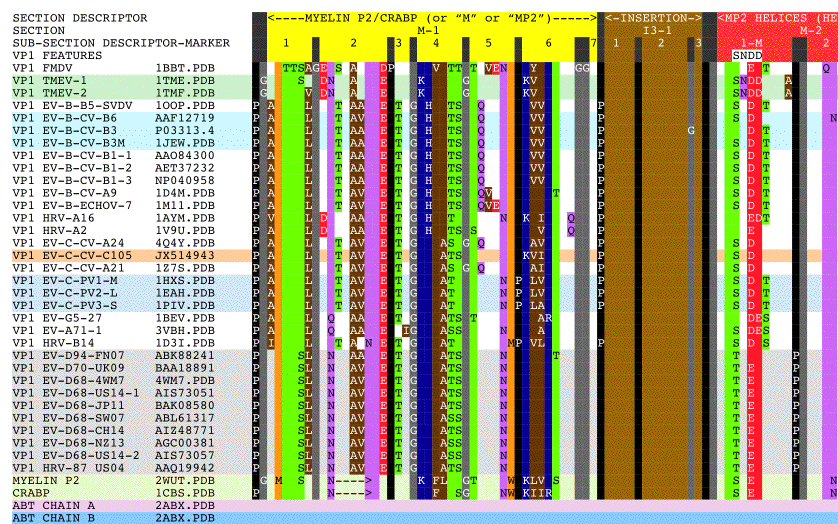This screenshot has height=524, width=838.
Task: Click the brown INSERTION section header
Action: (654, 18)
